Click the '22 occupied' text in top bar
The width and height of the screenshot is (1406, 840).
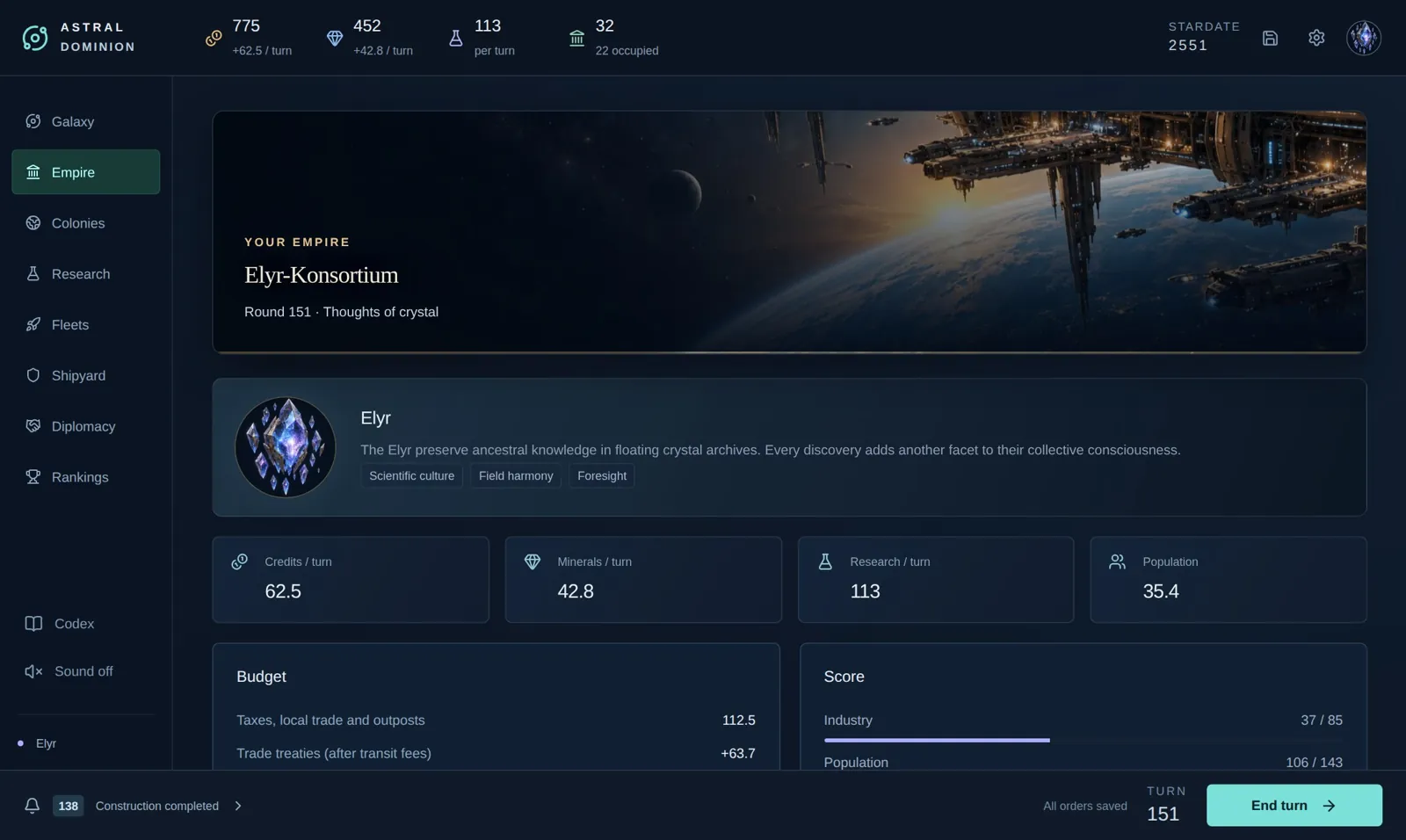click(627, 51)
